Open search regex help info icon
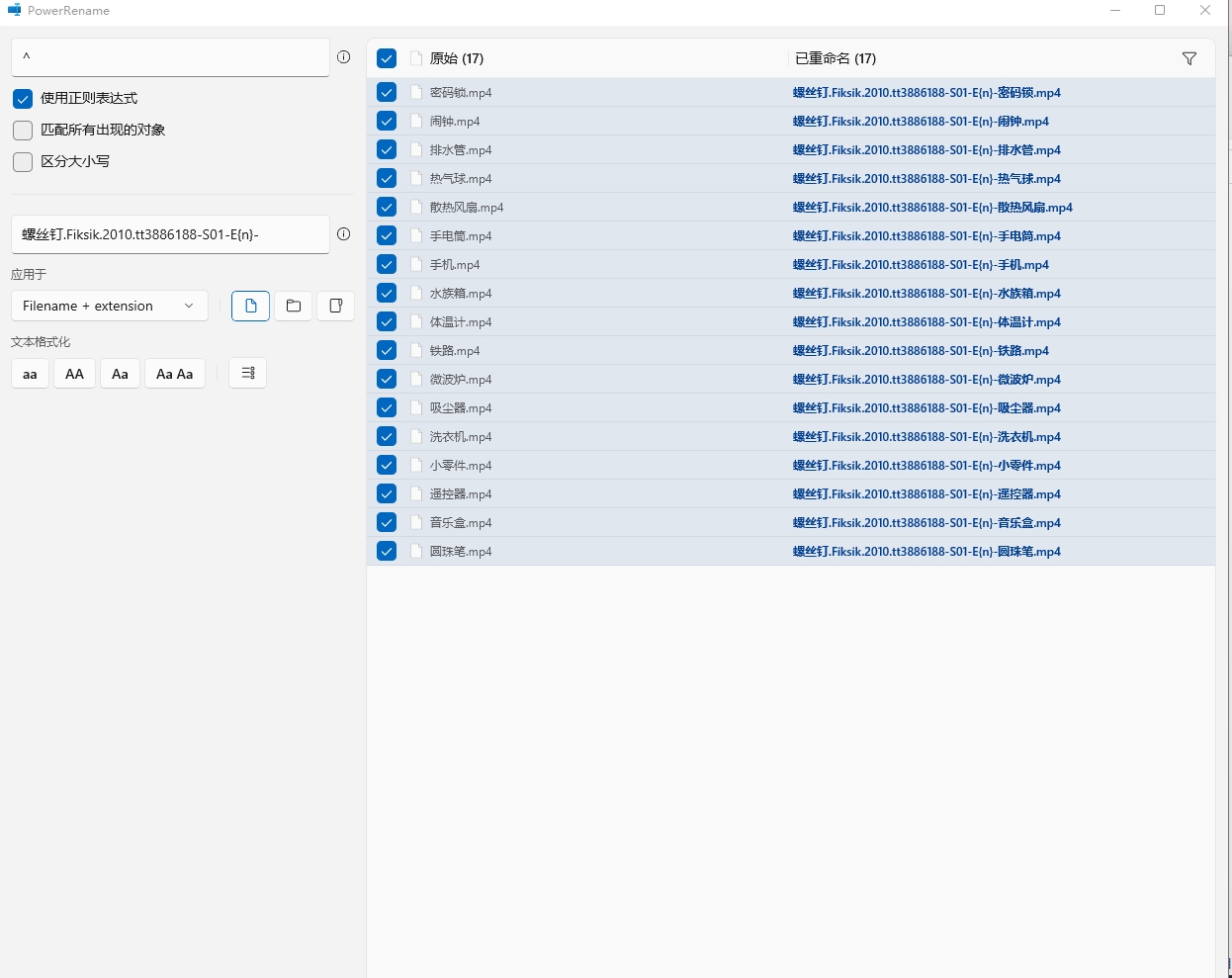The image size is (1232, 978). 343,57
